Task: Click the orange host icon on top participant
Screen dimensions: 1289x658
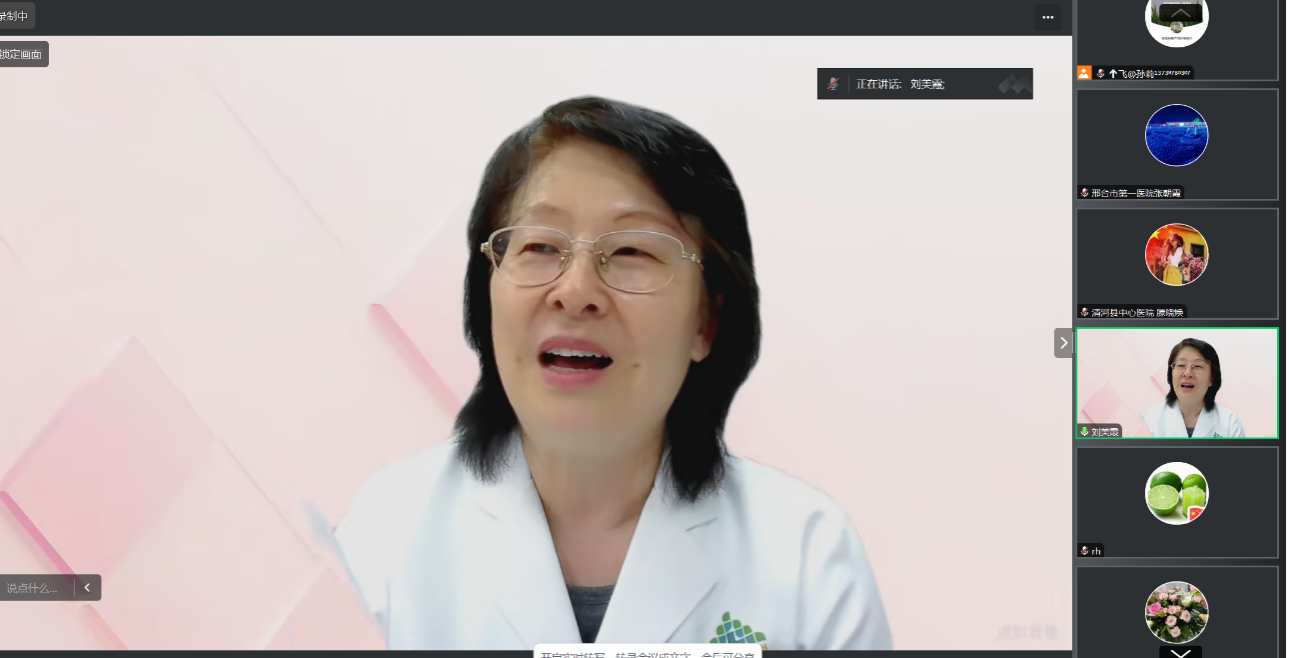Action: (x=1084, y=73)
